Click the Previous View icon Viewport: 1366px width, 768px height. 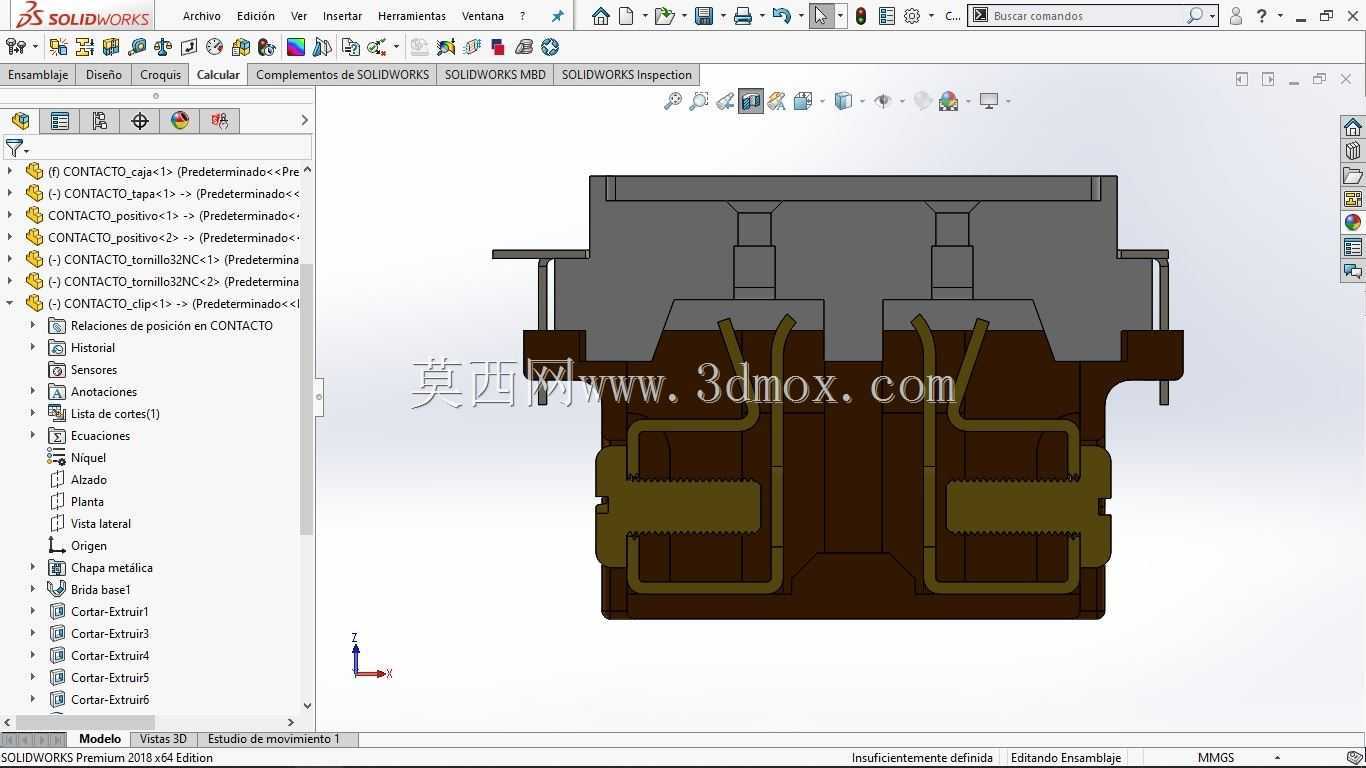point(725,101)
